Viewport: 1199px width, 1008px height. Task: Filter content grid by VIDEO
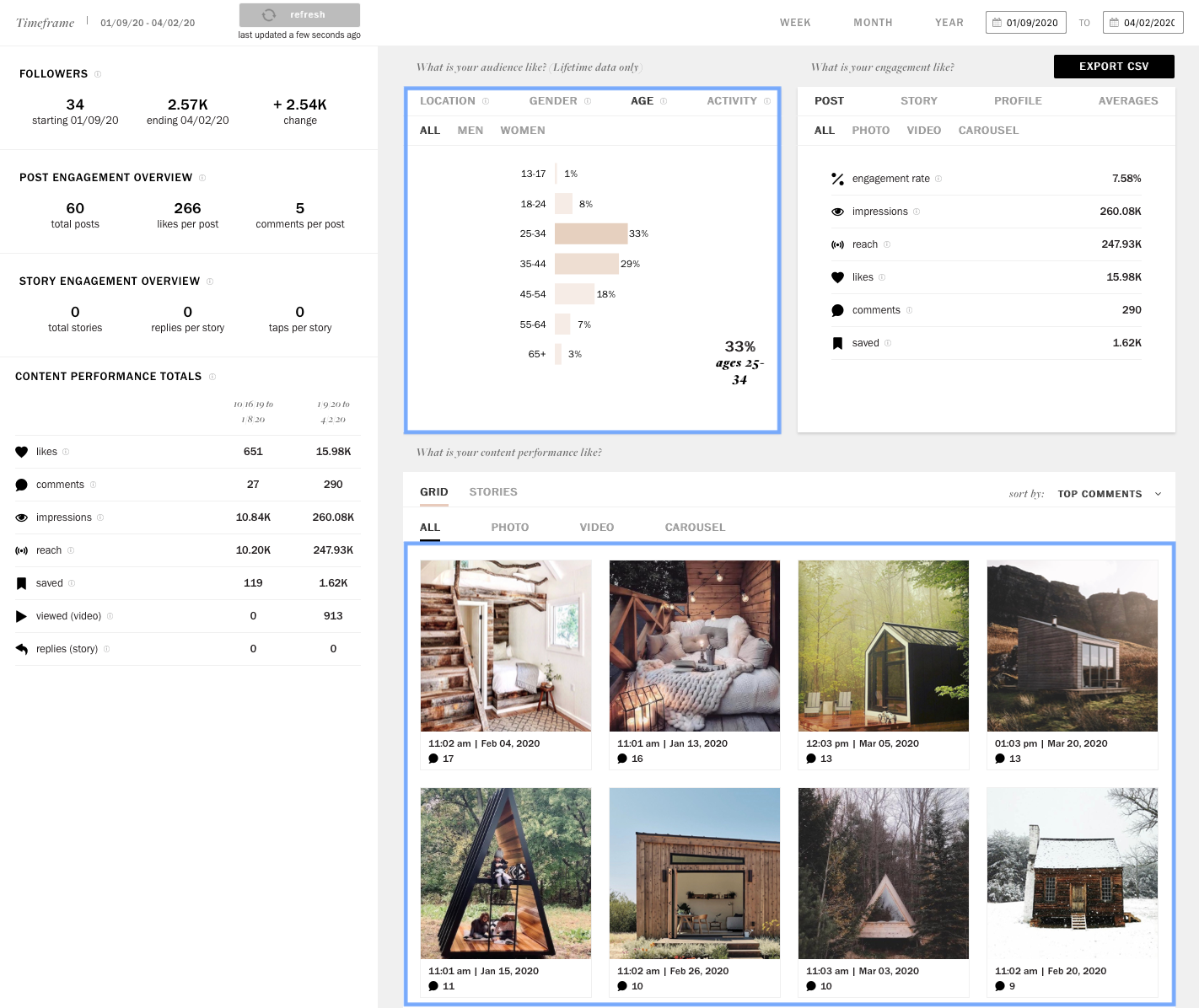click(597, 528)
